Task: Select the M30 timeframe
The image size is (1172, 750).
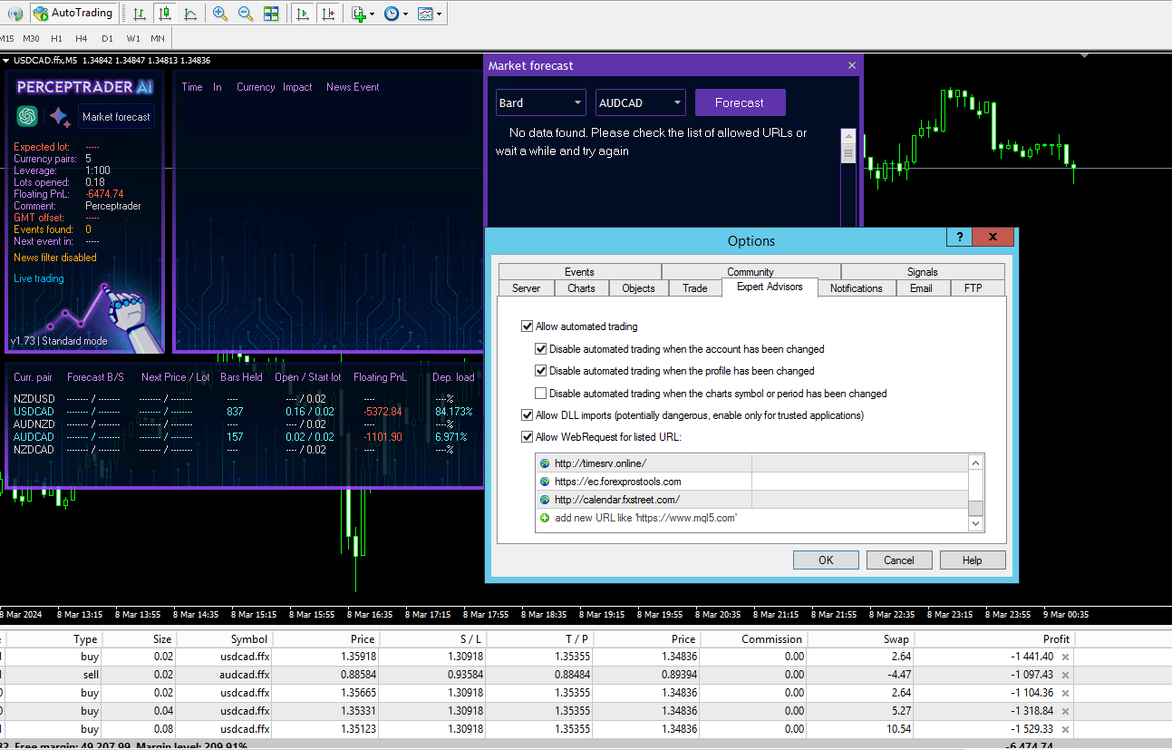Action: 31,38
